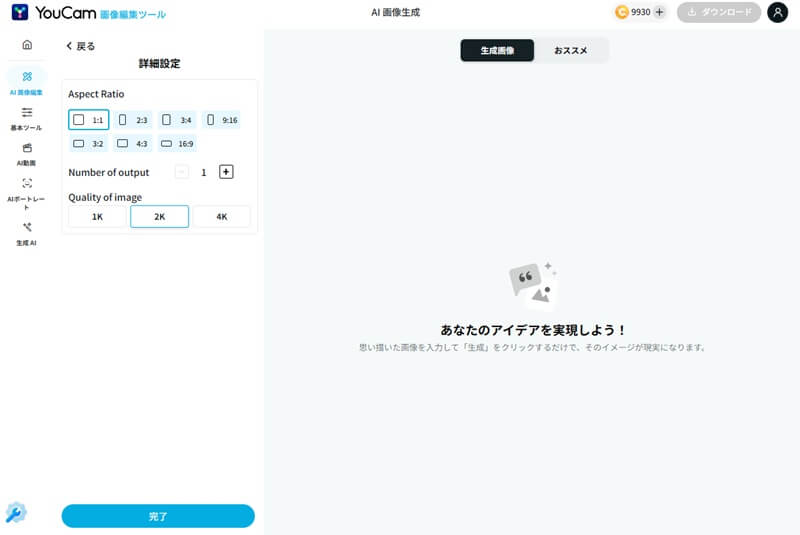Choose 2K image quality
The height and width of the screenshot is (535, 800).
(x=160, y=217)
